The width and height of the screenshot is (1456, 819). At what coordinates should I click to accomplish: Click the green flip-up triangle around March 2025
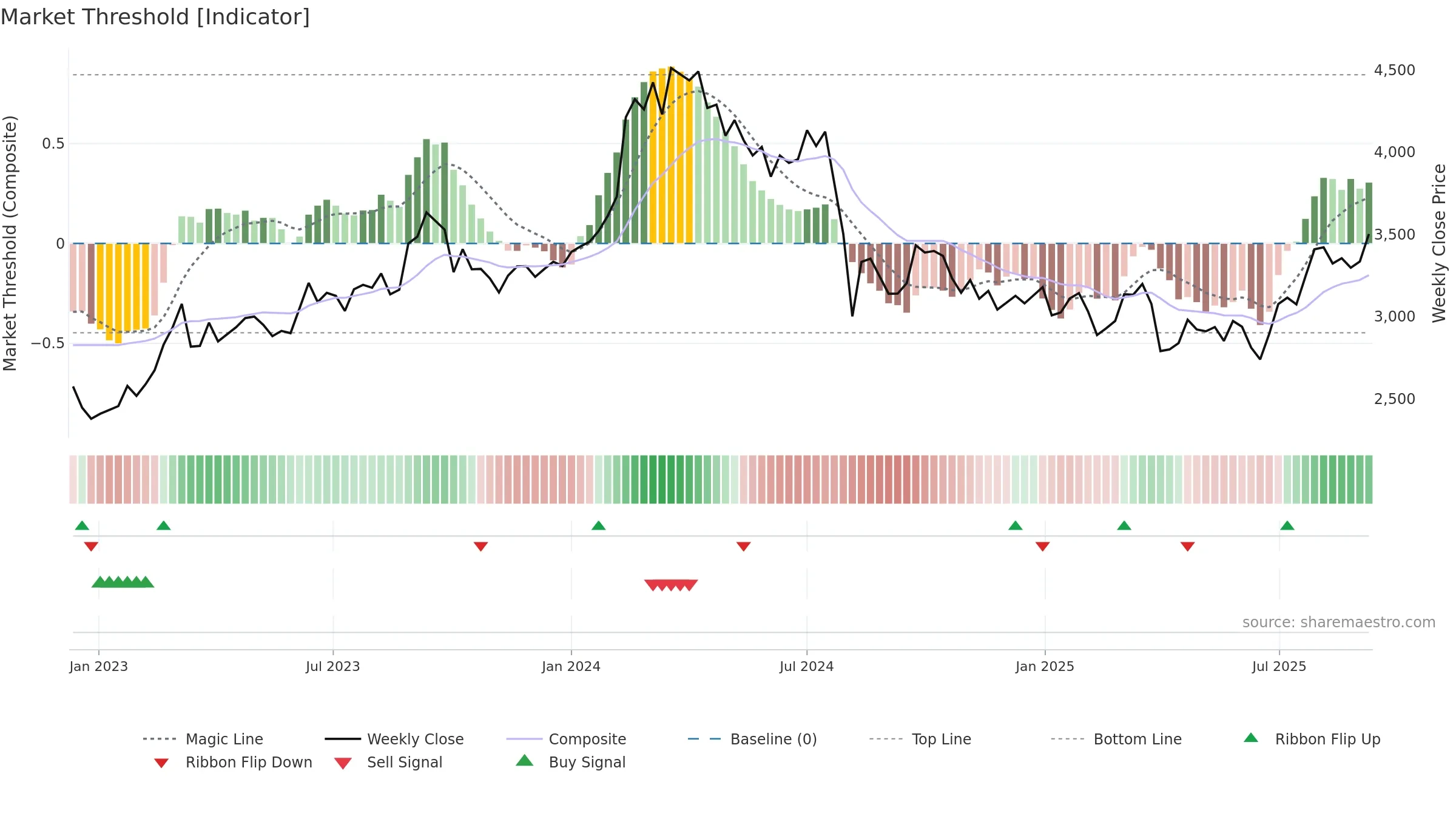pyautogui.click(x=1124, y=525)
